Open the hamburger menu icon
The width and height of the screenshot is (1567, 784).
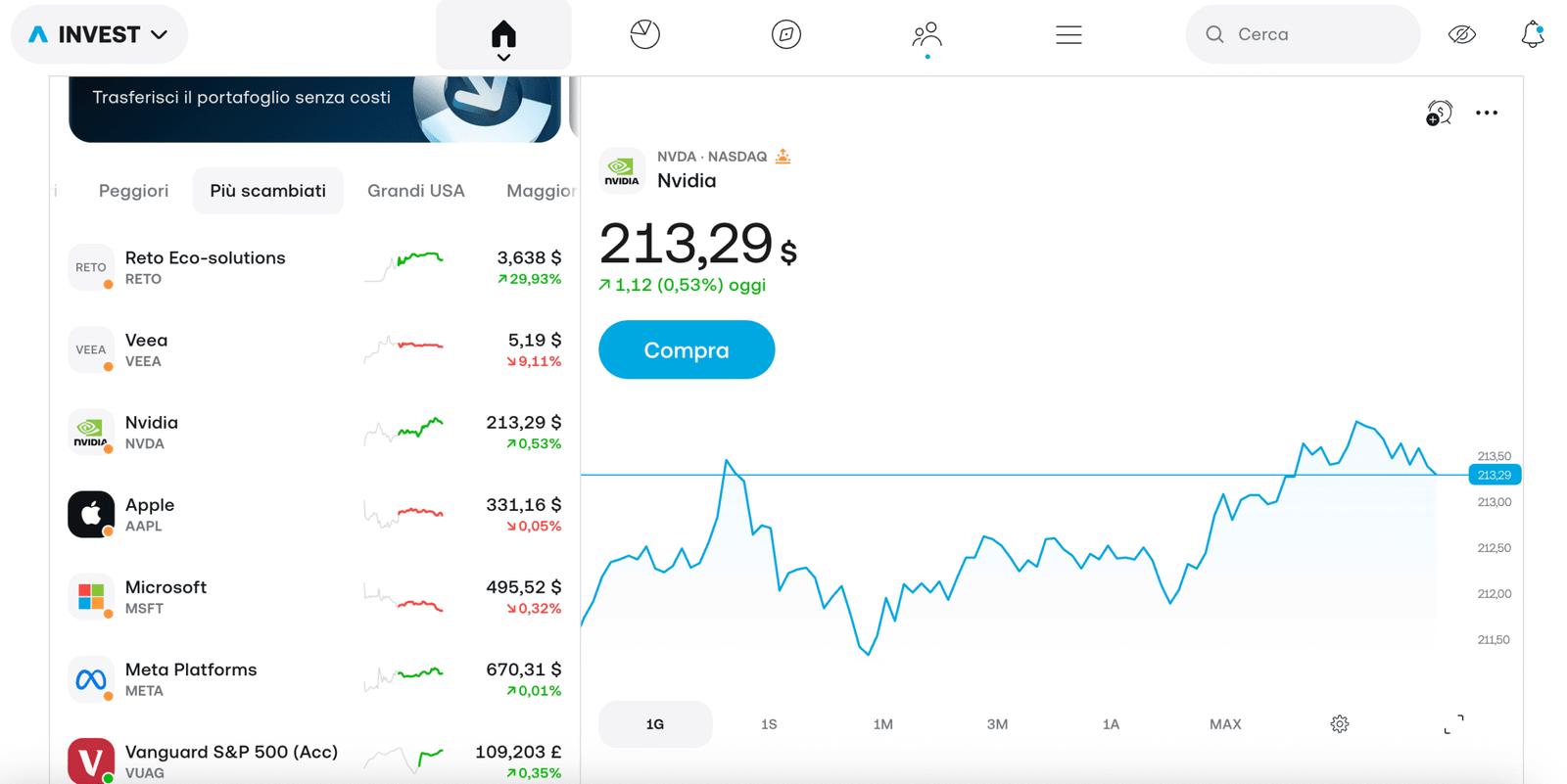(x=1068, y=35)
